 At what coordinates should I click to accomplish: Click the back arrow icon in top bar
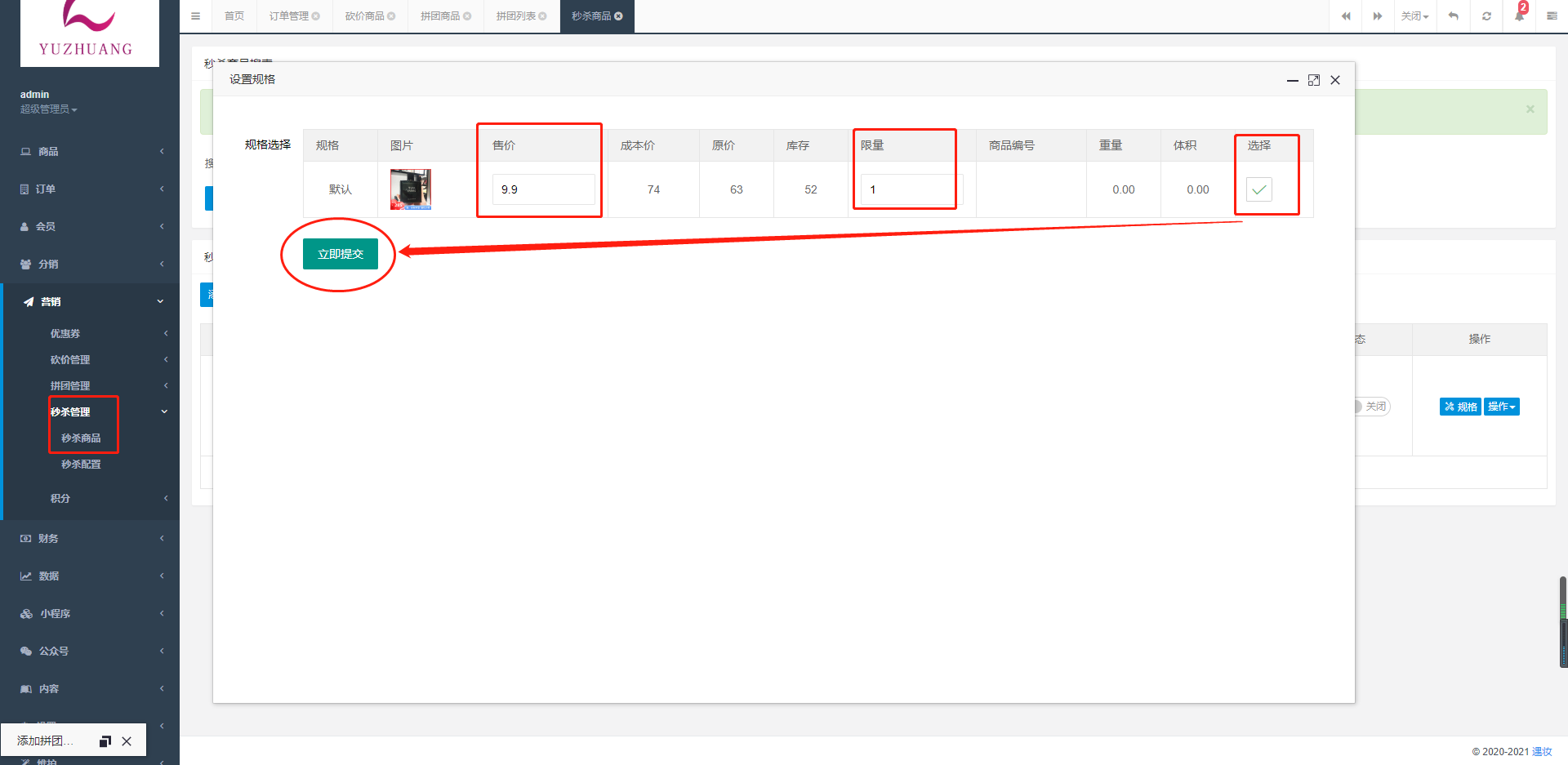(1454, 16)
